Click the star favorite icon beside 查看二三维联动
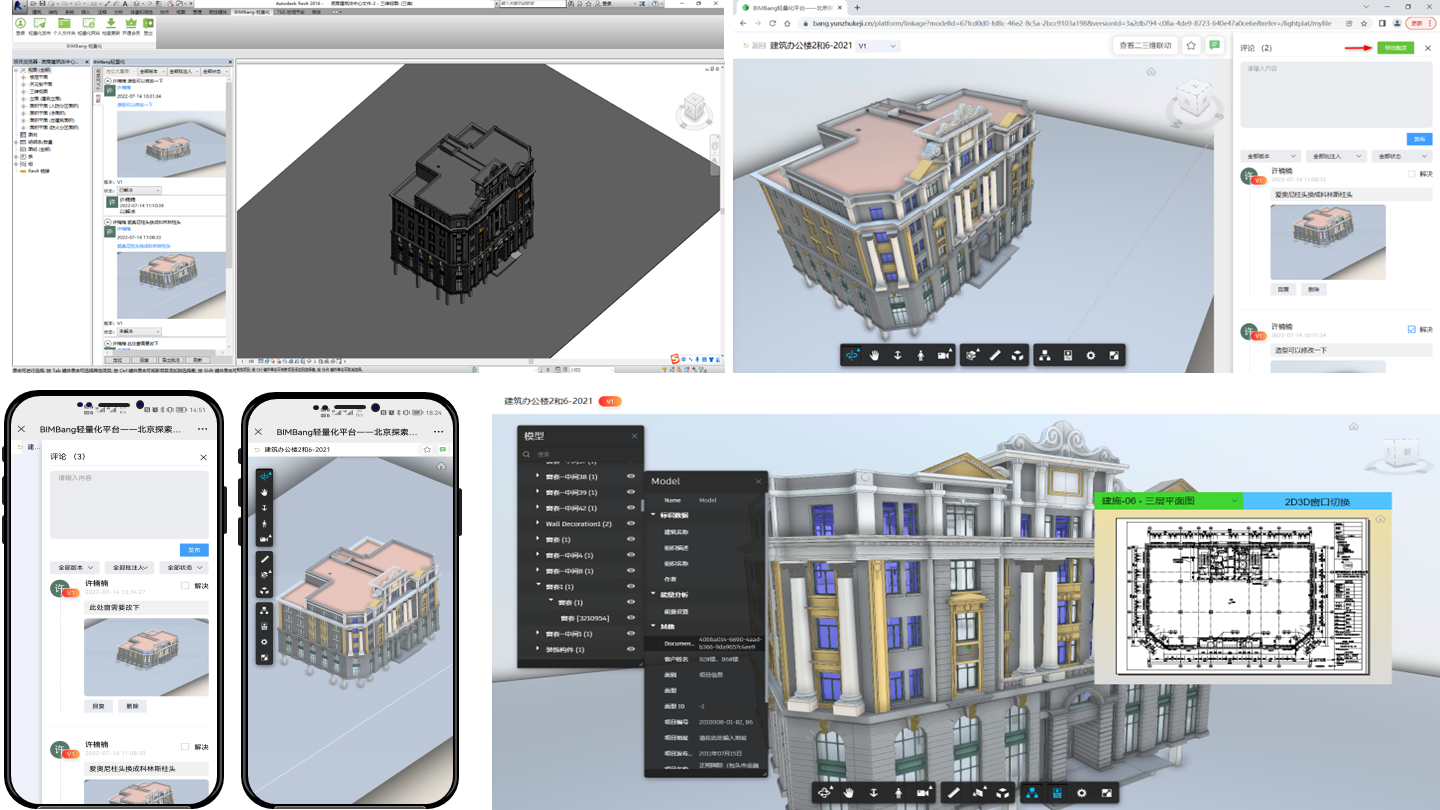Viewport: 1440px width, 810px height. pos(1191,45)
